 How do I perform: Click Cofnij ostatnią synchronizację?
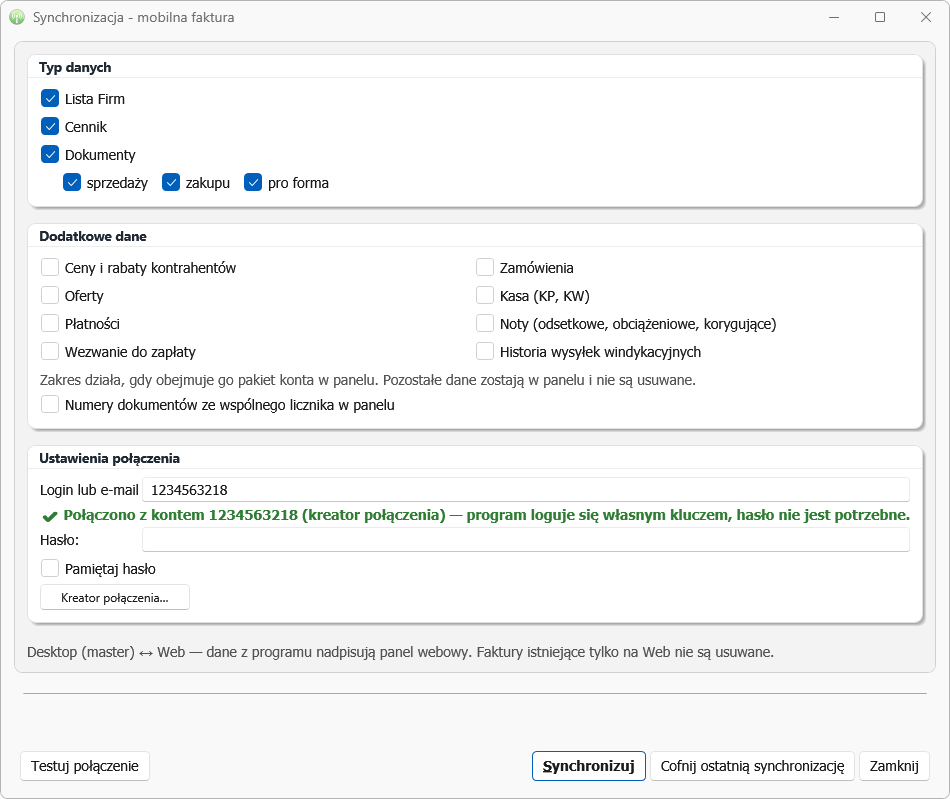(x=752, y=766)
